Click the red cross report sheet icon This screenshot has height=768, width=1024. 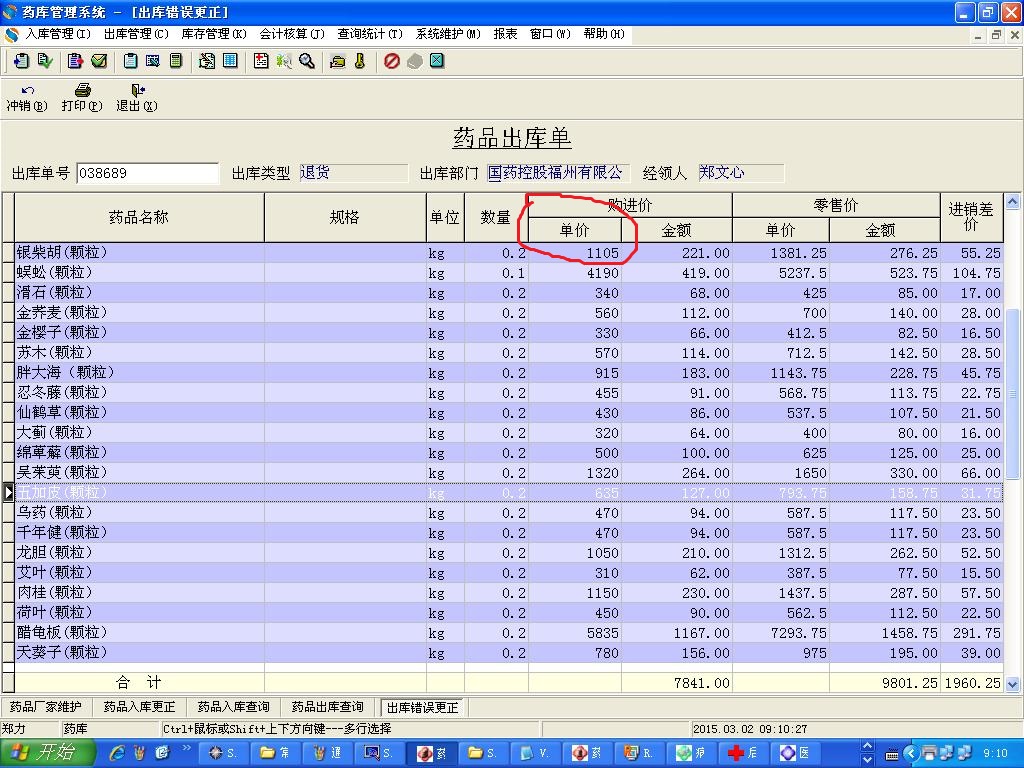coord(261,61)
